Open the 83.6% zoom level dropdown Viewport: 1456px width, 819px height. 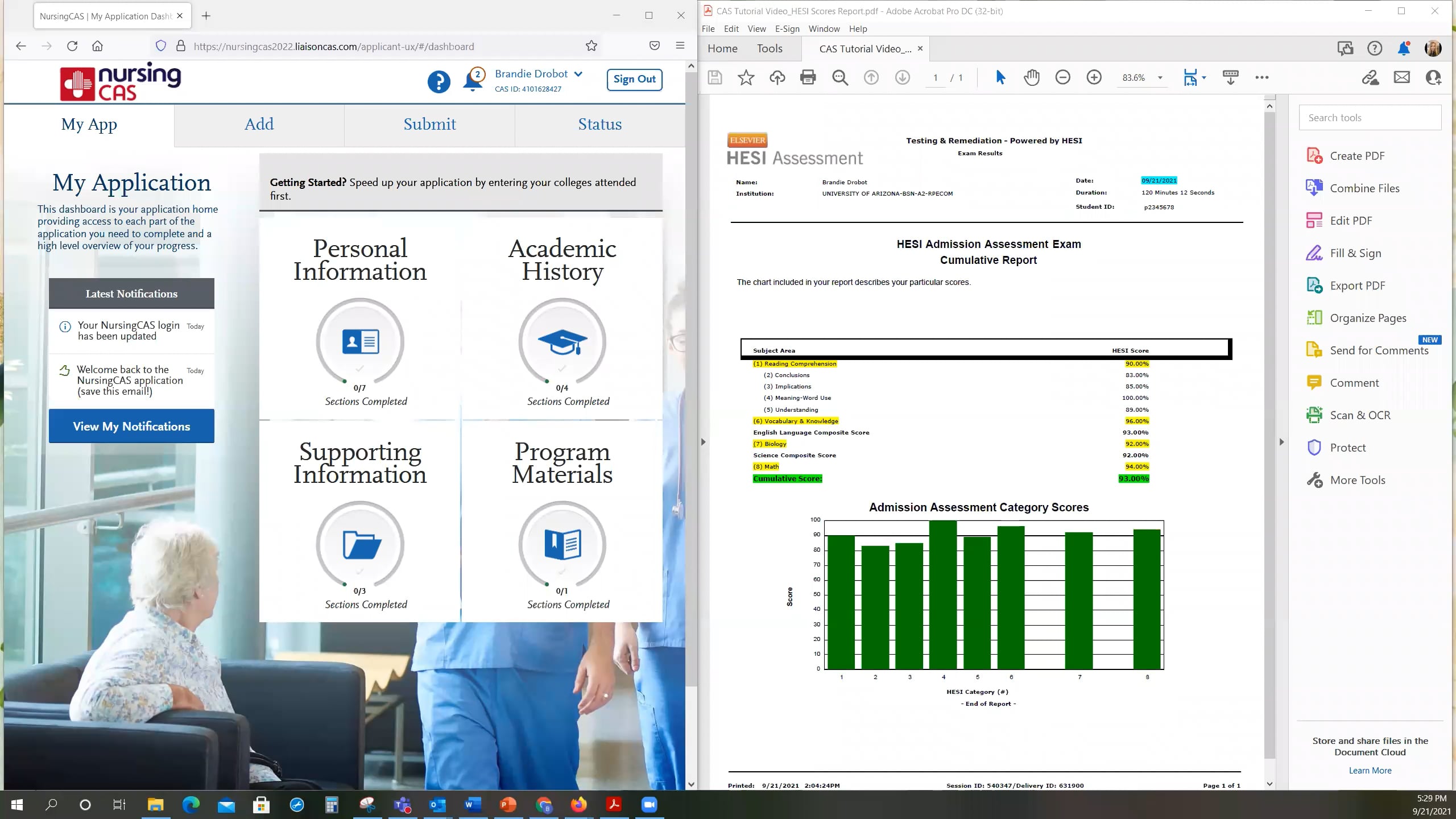(1160, 78)
